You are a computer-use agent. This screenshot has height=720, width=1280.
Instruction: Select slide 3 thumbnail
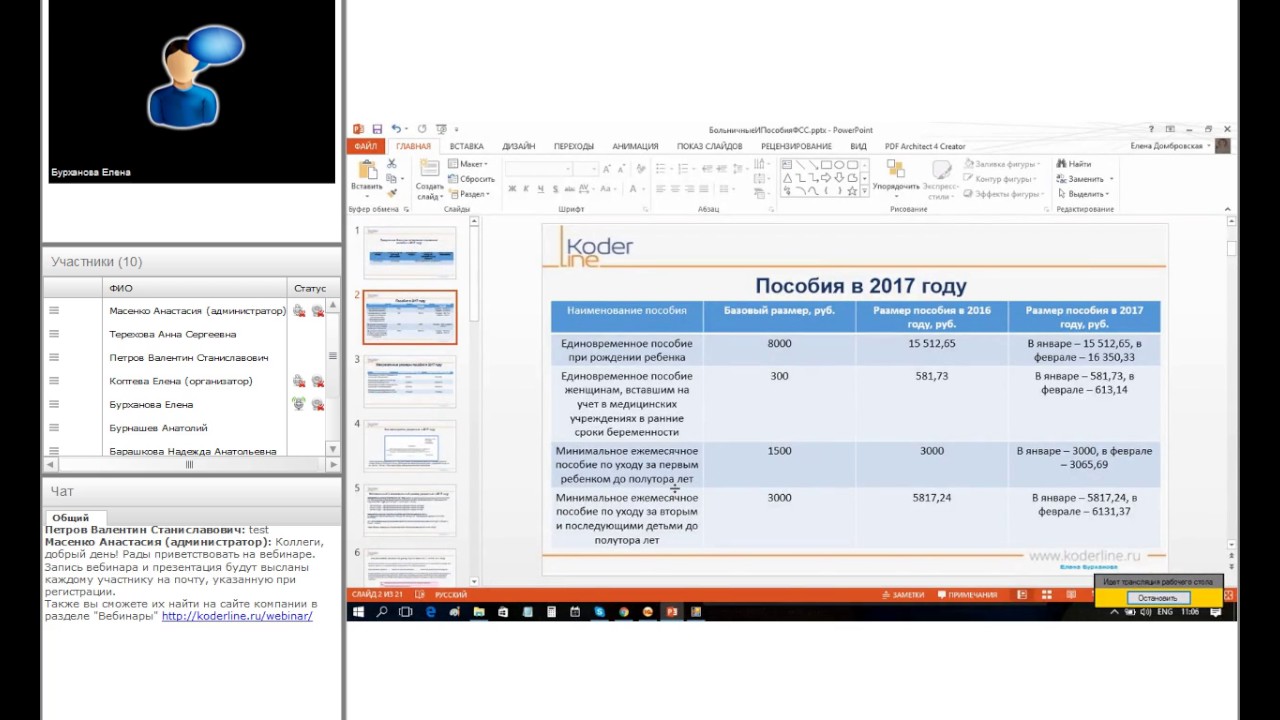pos(410,381)
